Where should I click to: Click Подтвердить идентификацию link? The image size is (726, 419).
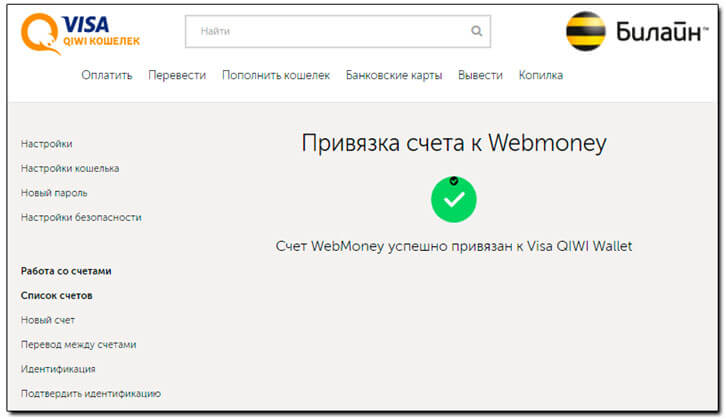coord(91,394)
